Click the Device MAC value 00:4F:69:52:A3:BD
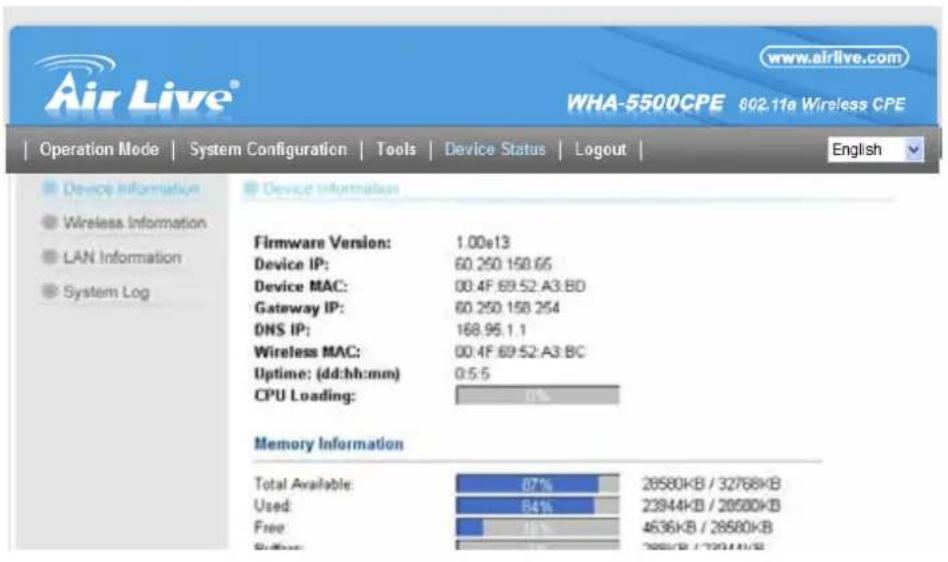Image resolution: width=948 pixels, height=562 pixels. [x=520, y=286]
